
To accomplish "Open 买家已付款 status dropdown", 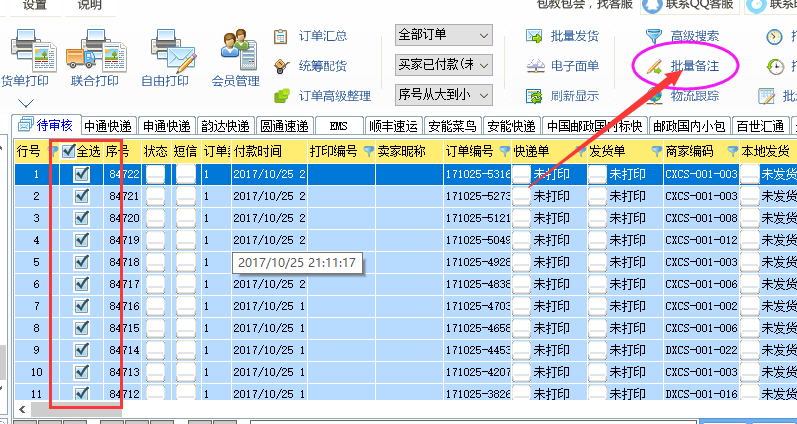I will (444, 65).
